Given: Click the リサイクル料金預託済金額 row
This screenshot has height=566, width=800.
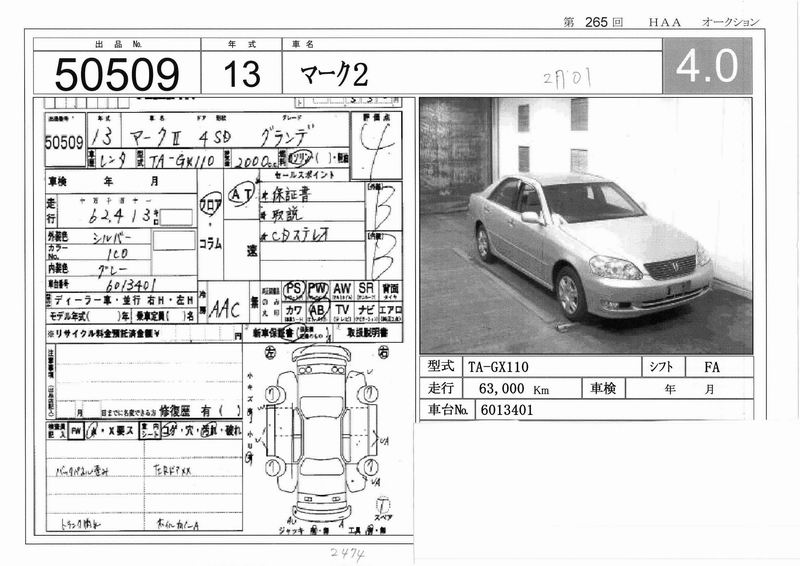Looking at the screenshot, I should point(144,334).
